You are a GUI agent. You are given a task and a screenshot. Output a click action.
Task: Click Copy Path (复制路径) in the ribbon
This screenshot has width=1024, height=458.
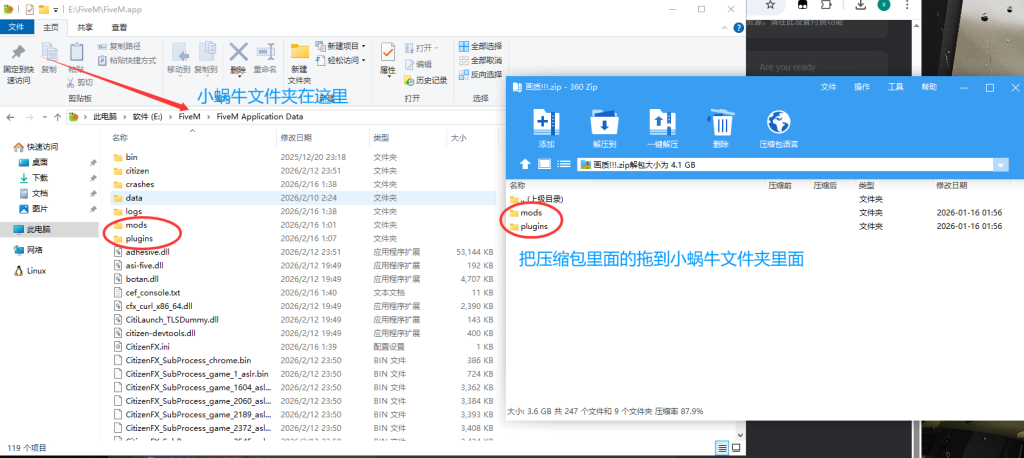(120, 46)
